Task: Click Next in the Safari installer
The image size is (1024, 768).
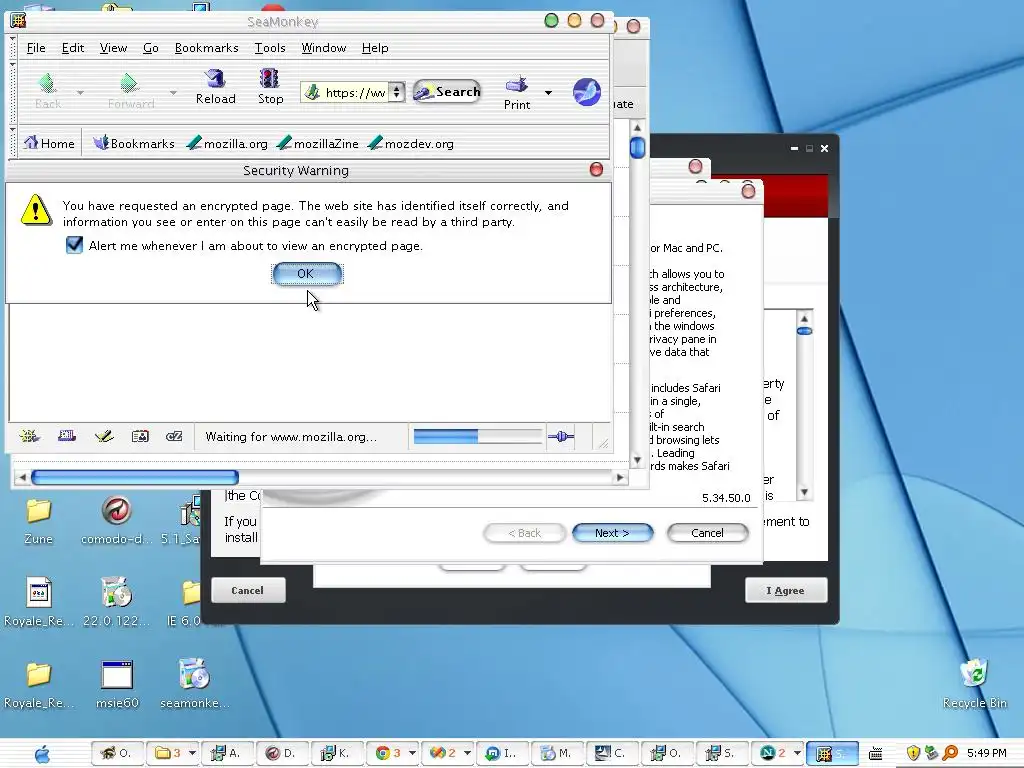Action: [613, 533]
